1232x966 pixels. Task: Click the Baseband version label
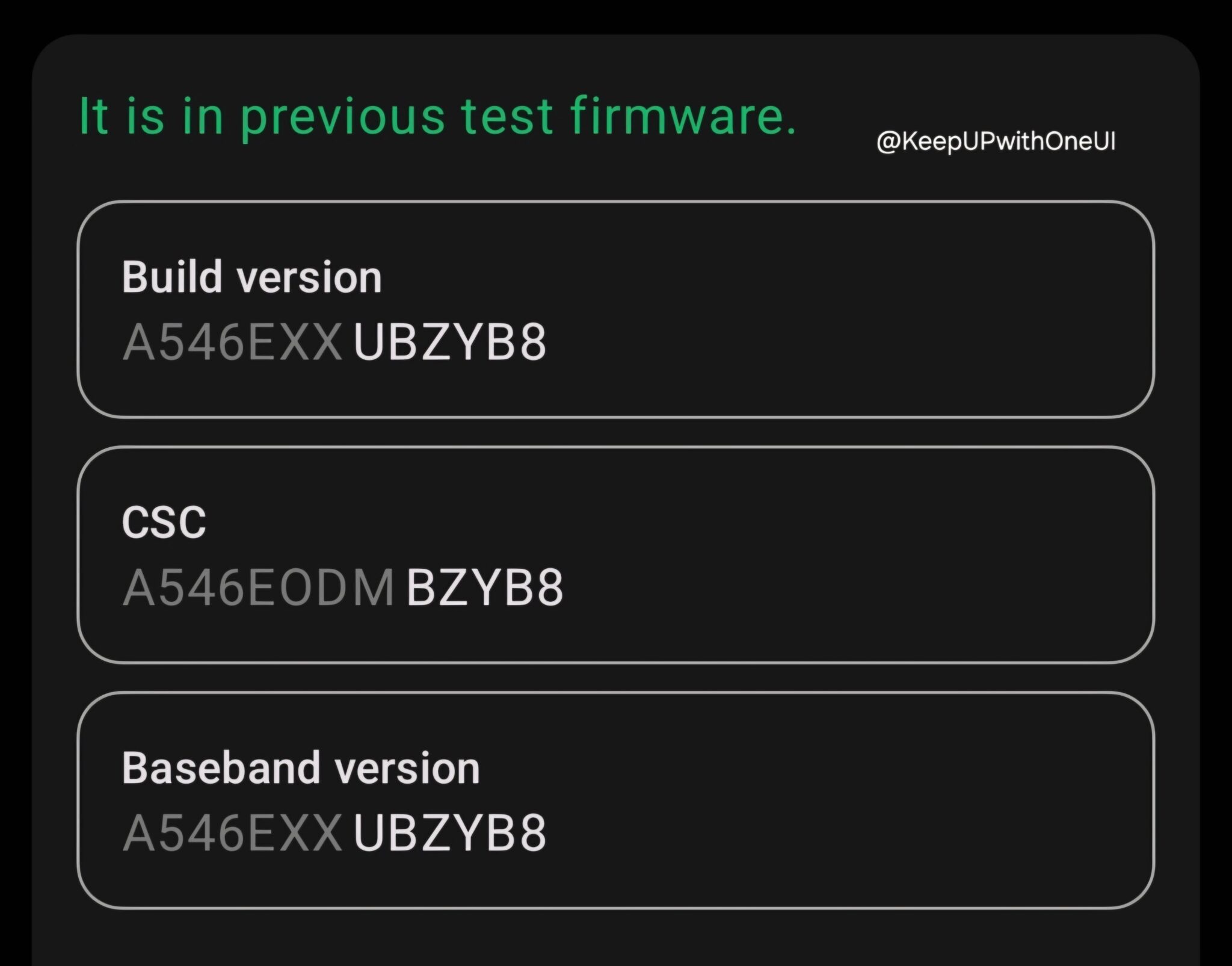[x=301, y=767]
